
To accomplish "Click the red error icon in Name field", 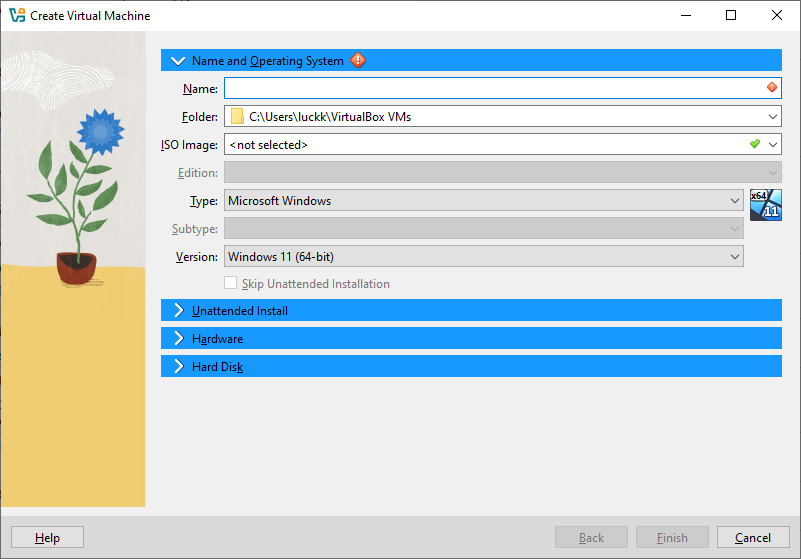I will tap(771, 88).
